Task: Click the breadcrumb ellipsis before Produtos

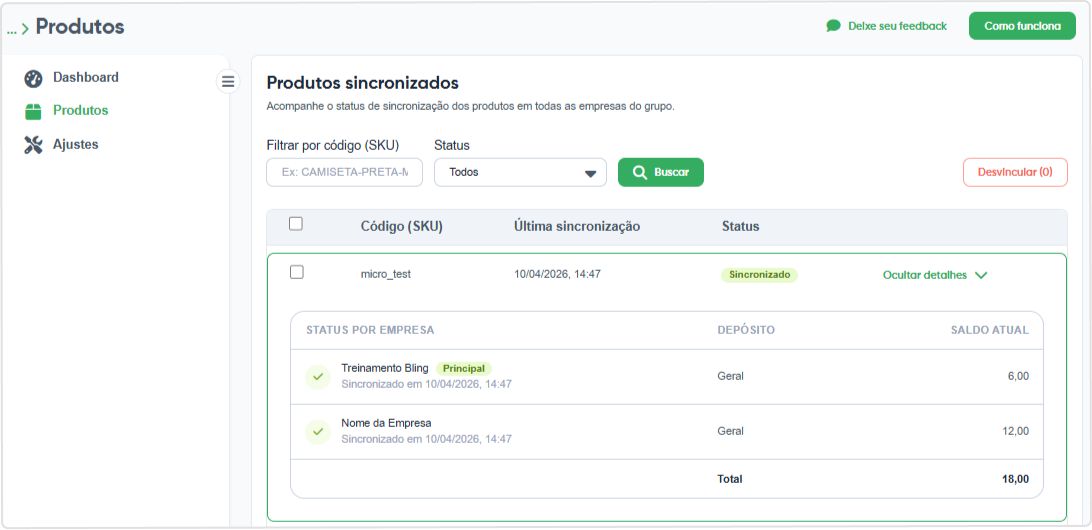Action: (11, 30)
